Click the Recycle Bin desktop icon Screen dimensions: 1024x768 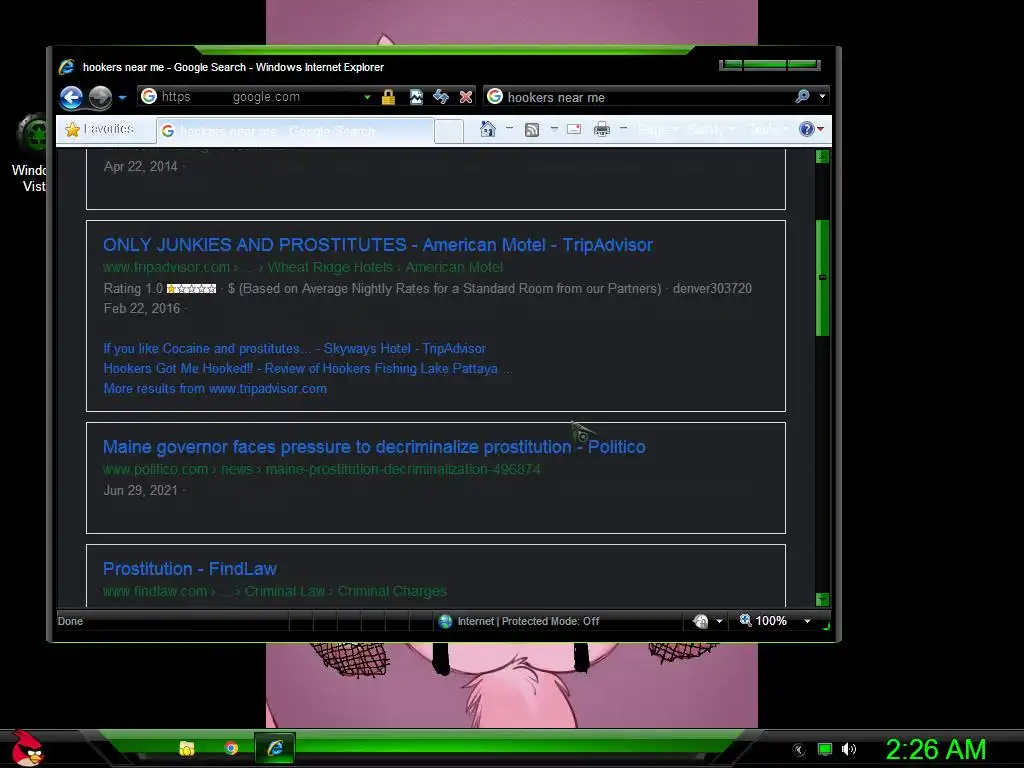[31, 133]
